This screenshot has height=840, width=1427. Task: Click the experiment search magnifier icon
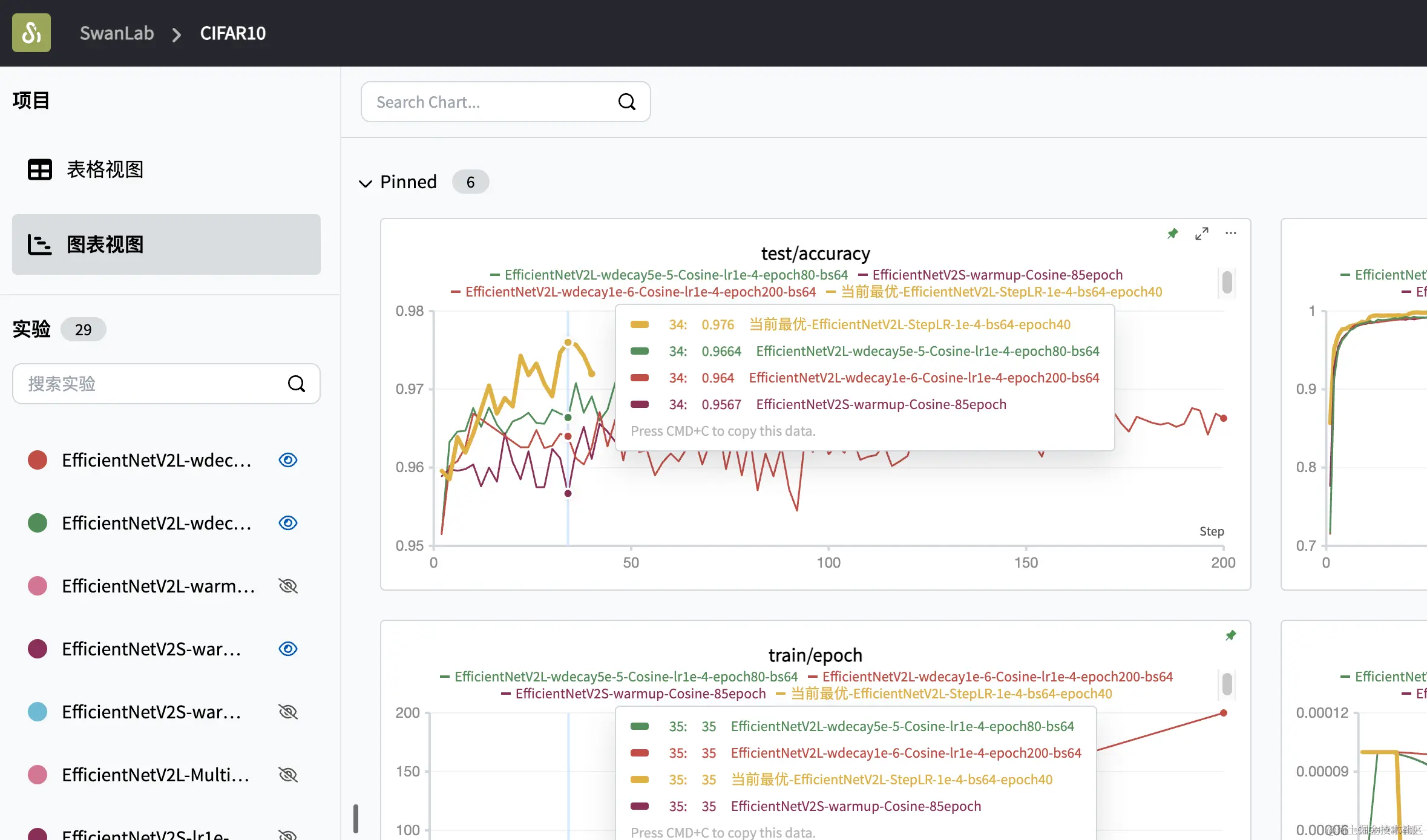click(296, 384)
